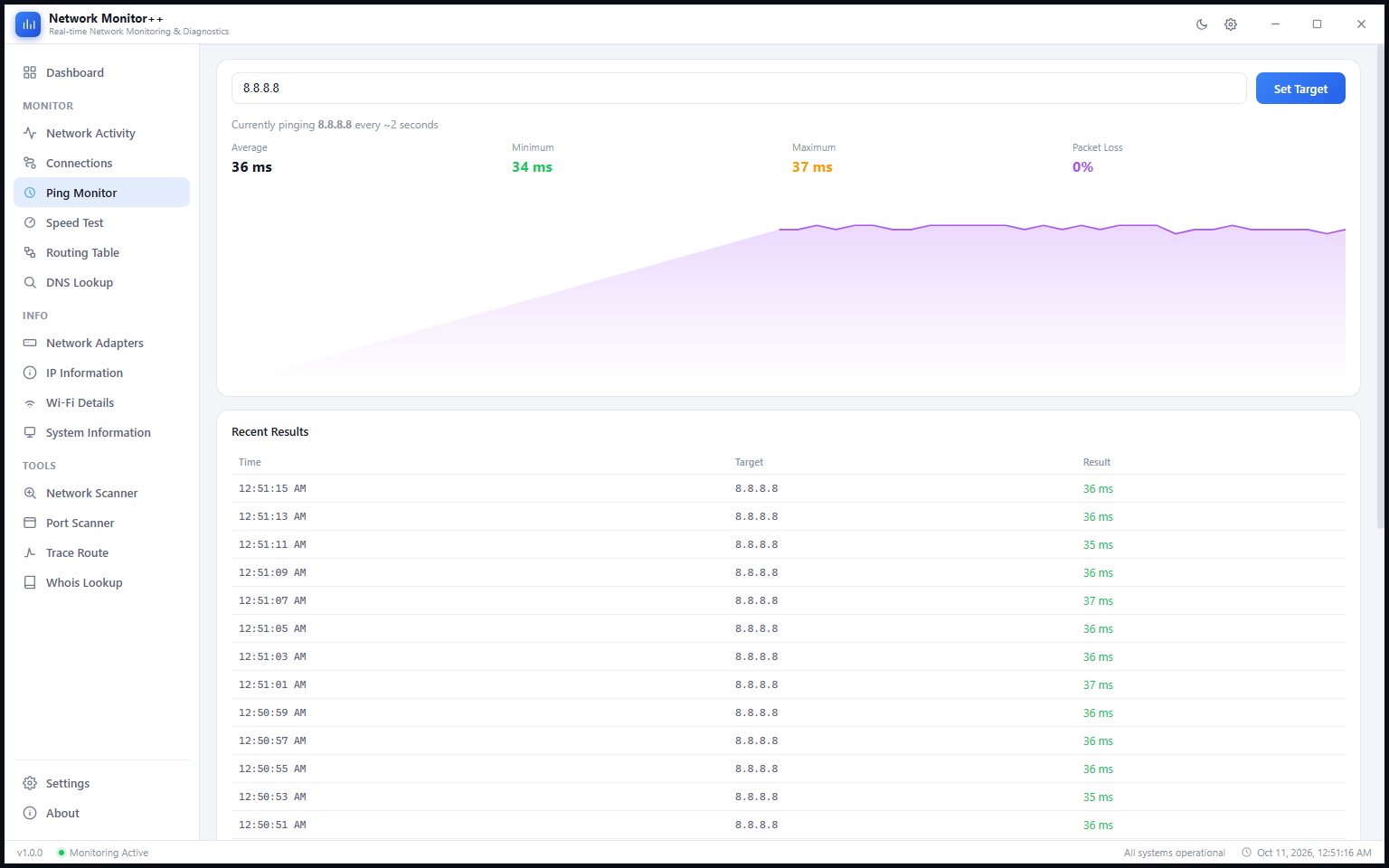
Task: Select Ping Monitor in the sidebar
Action: (101, 193)
